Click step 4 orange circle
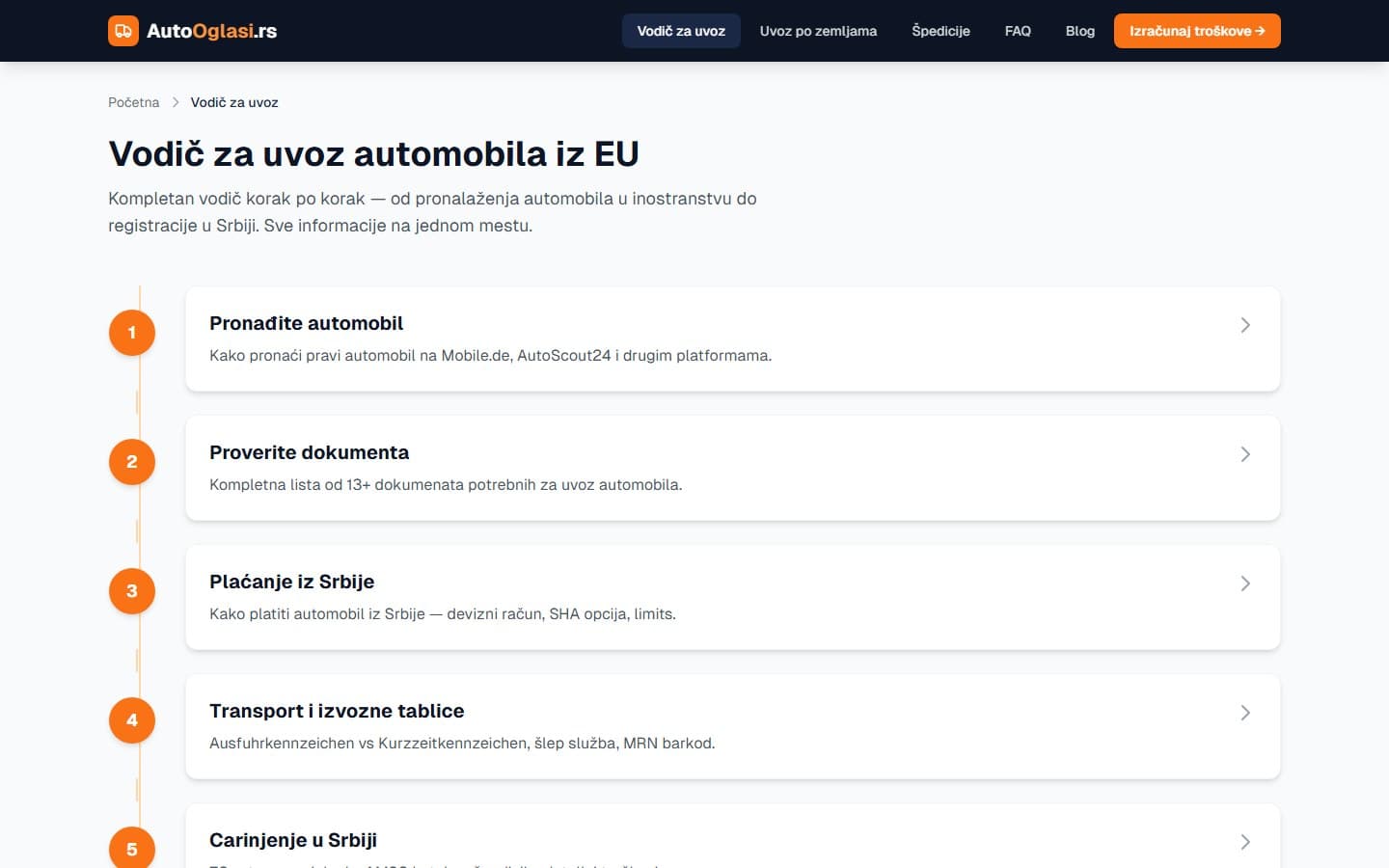Screen dimensions: 1389x868 coord(132,720)
